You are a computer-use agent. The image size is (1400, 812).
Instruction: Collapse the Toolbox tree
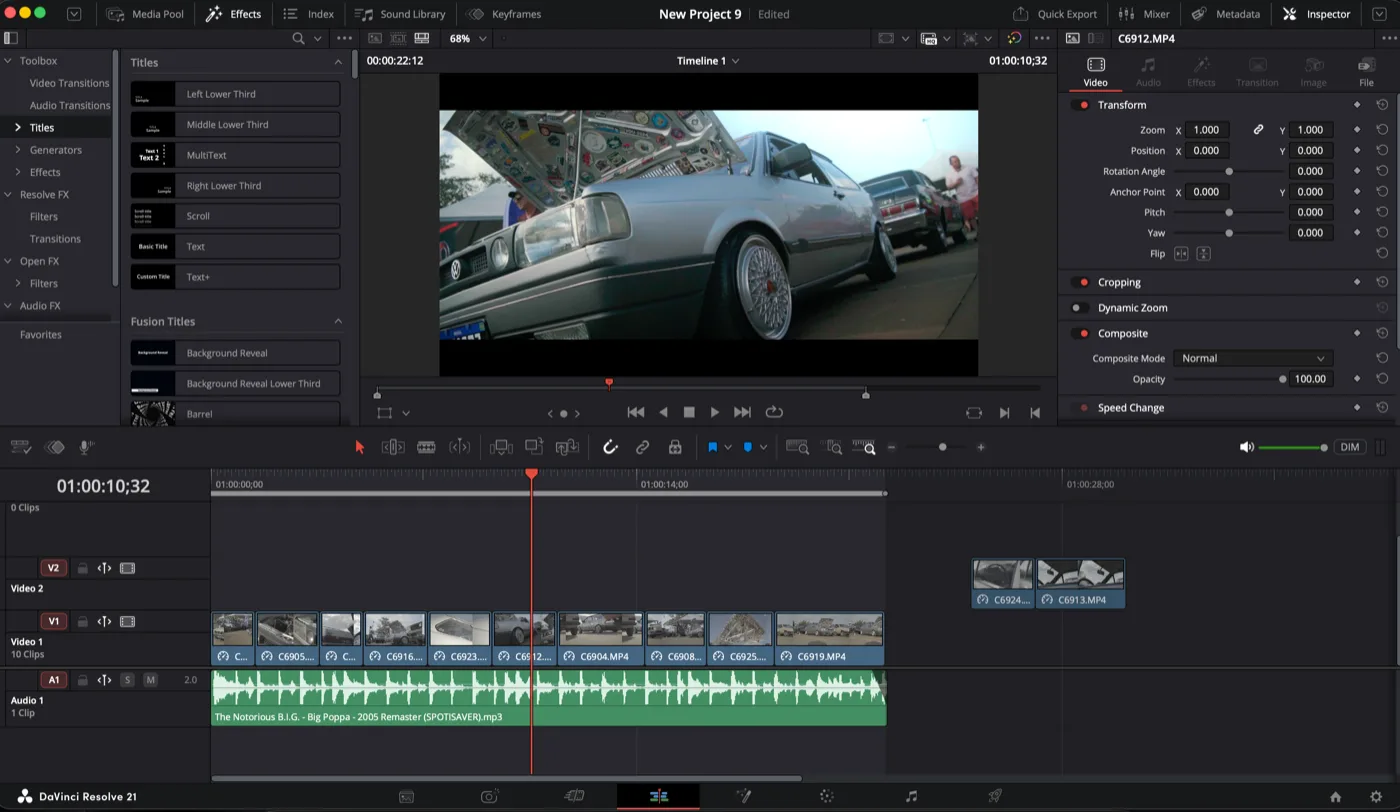(x=8, y=61)
